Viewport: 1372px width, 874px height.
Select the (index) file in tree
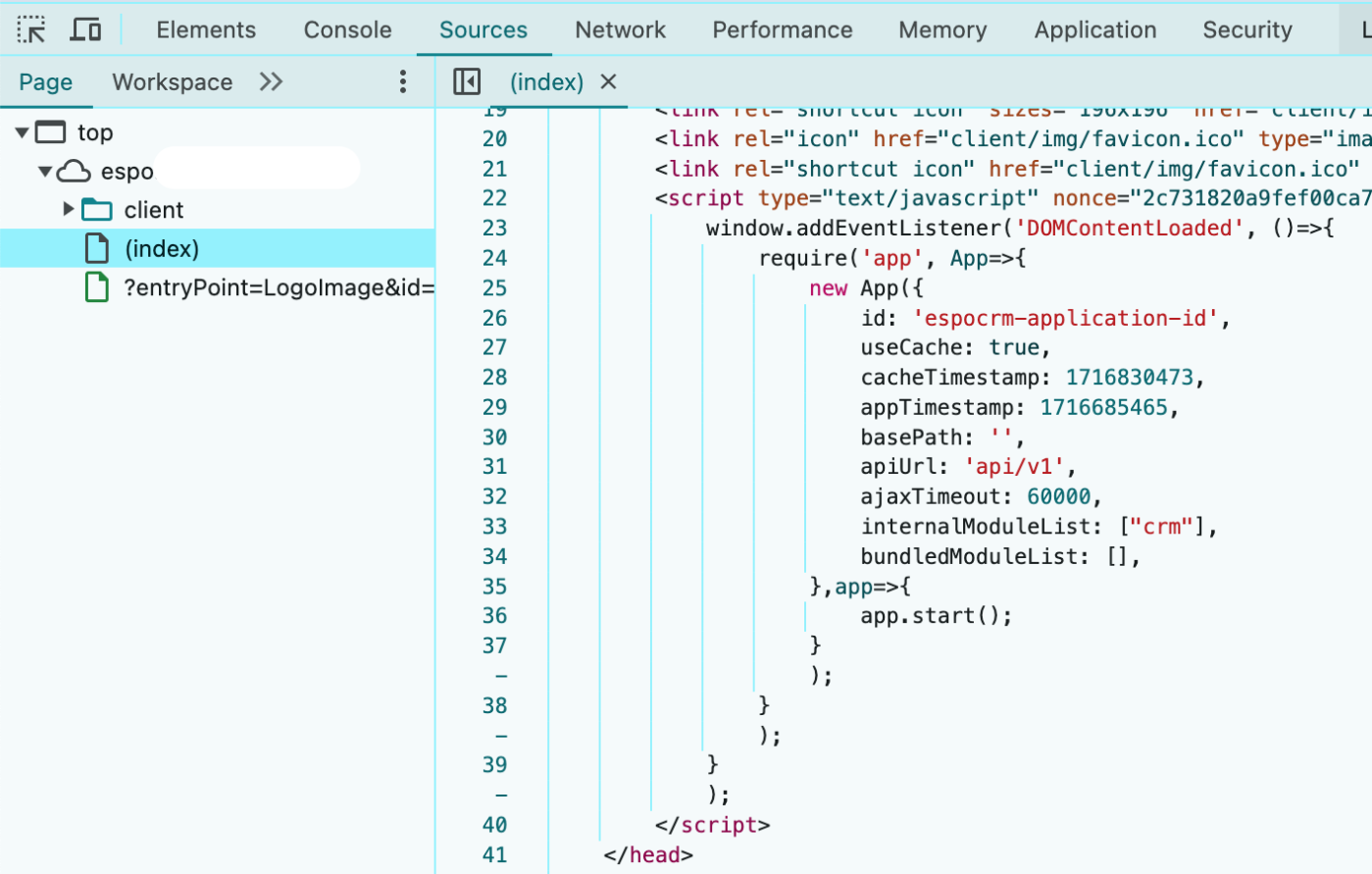(162, 249)
